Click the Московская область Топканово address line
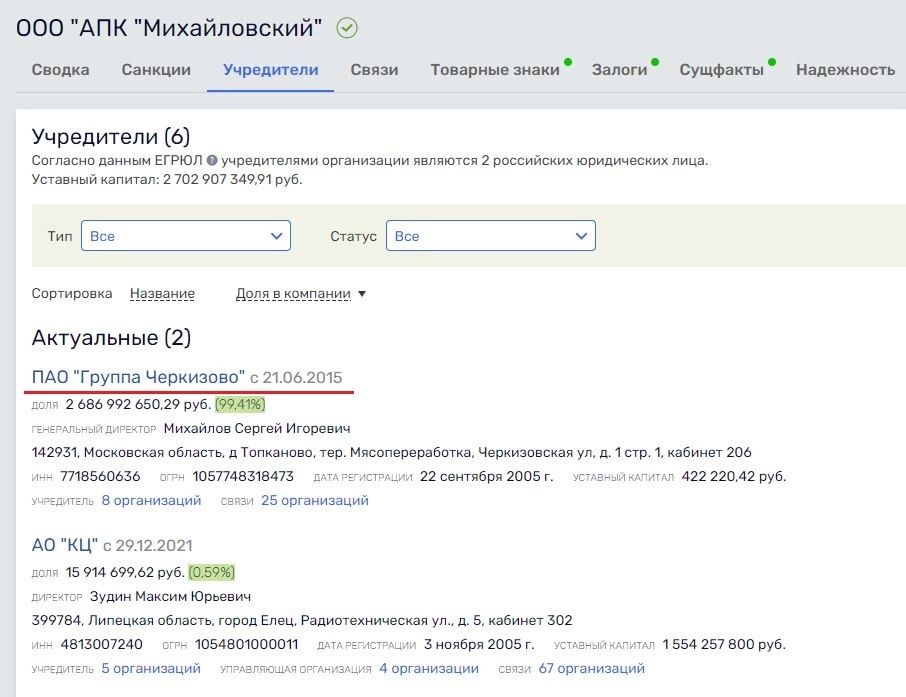The height and width of the screenshot is (697, 906). (391, 453)
